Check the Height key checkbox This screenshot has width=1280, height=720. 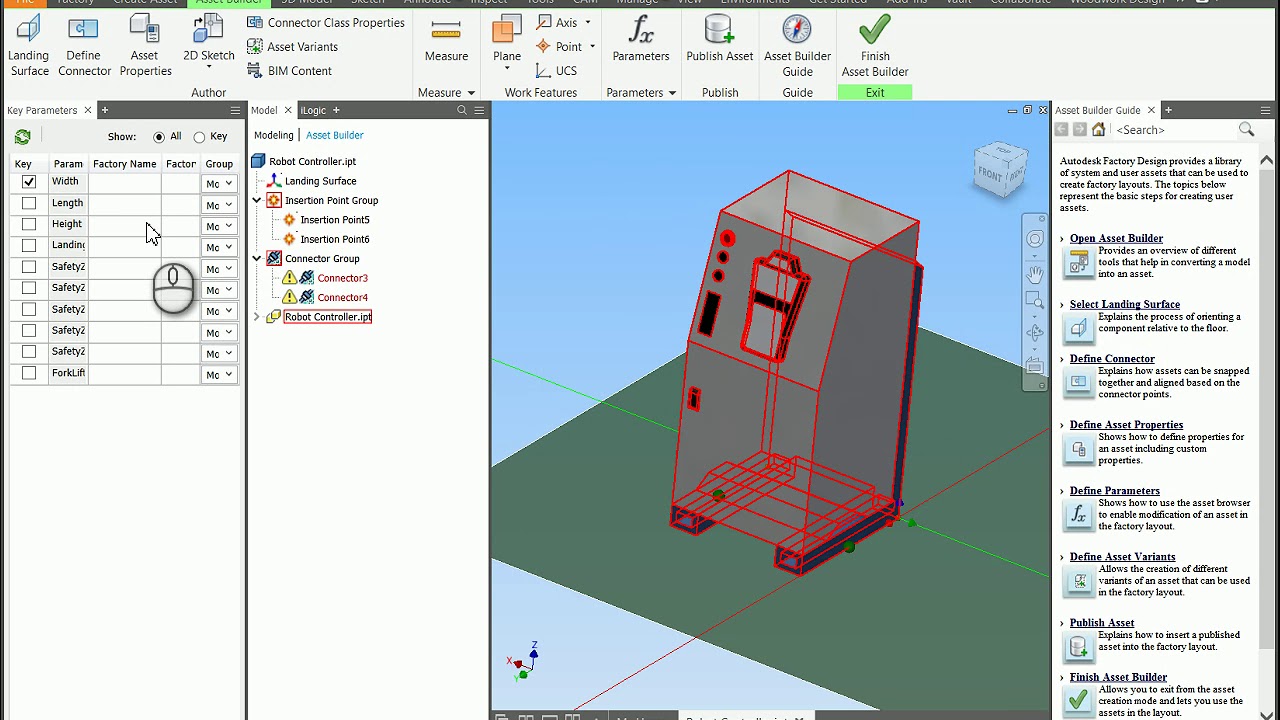point(29,224)
